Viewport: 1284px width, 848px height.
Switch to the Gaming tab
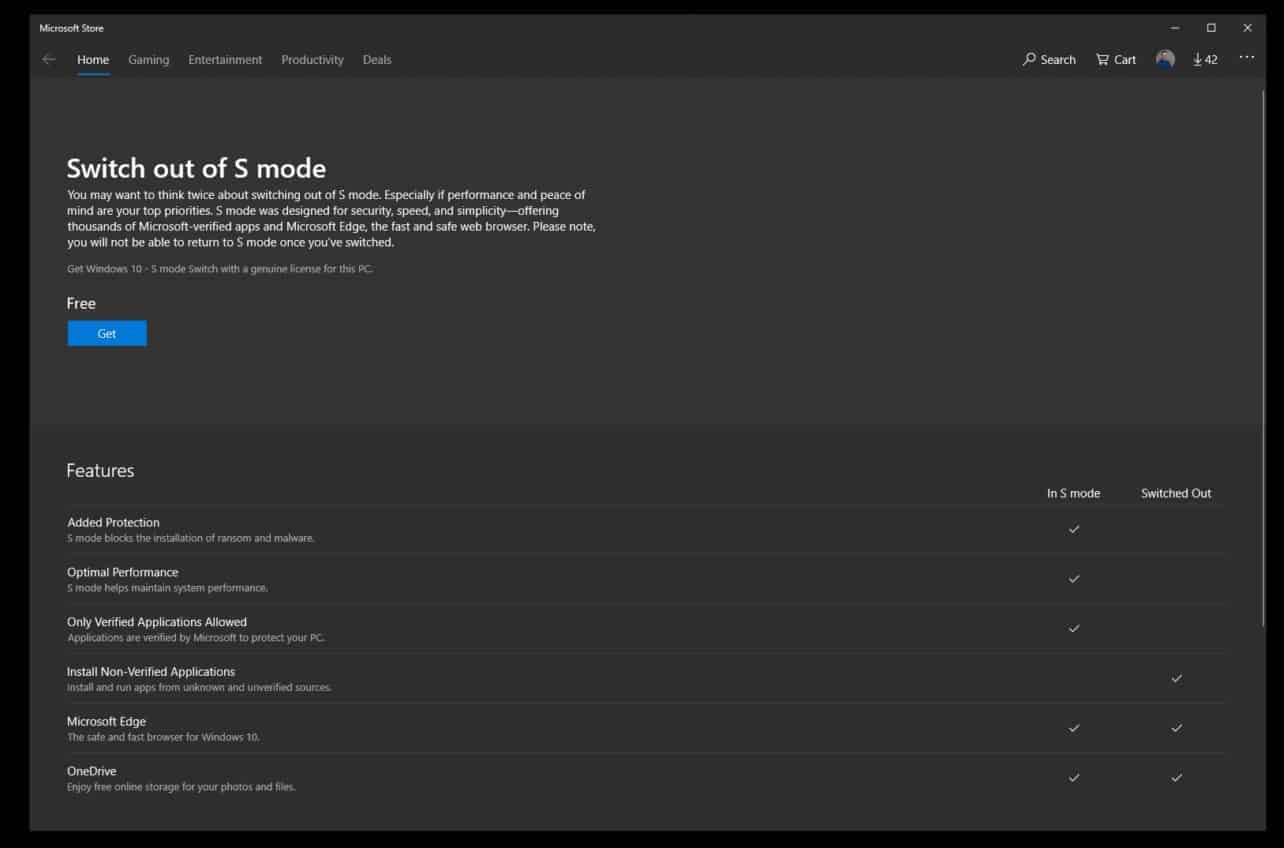click(148, 60)
